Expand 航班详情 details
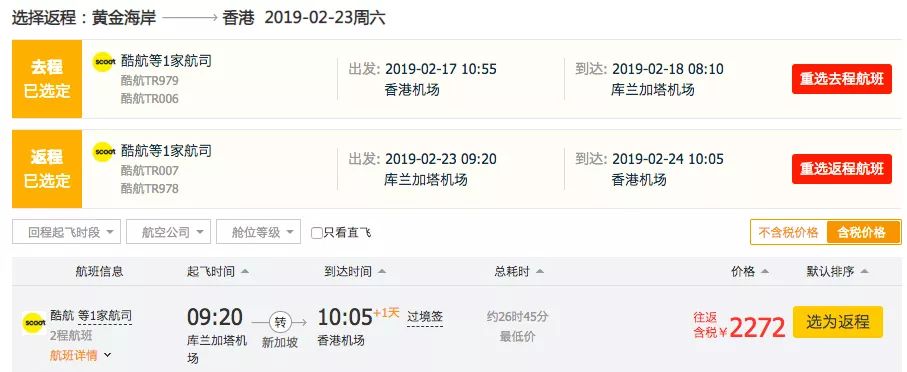 (80, 355)
